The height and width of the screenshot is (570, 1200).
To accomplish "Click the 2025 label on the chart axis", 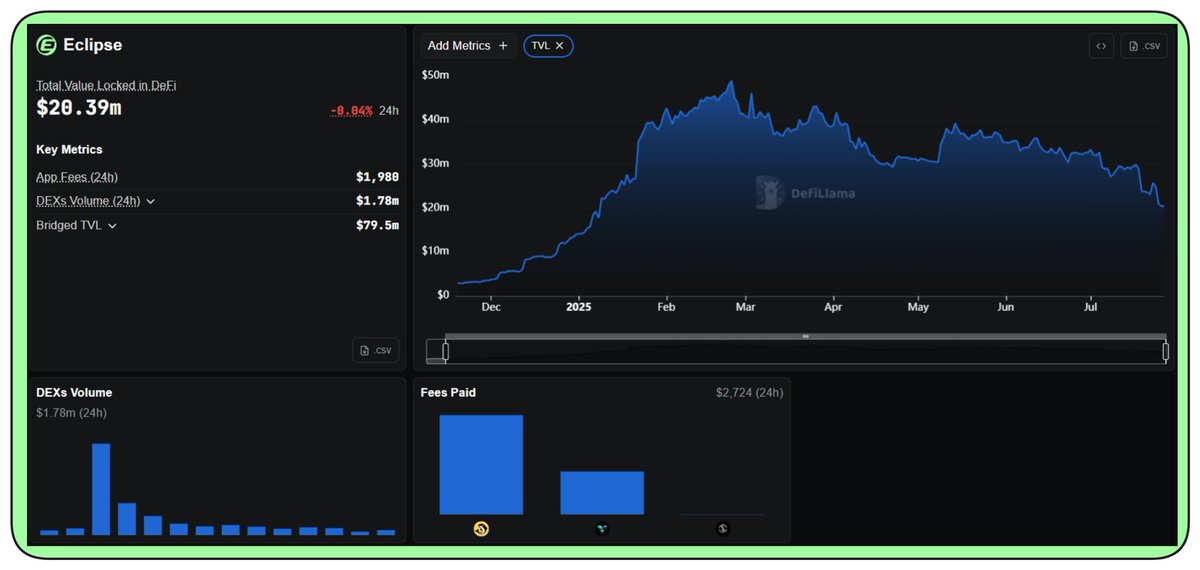I will [x=578, y=308].
